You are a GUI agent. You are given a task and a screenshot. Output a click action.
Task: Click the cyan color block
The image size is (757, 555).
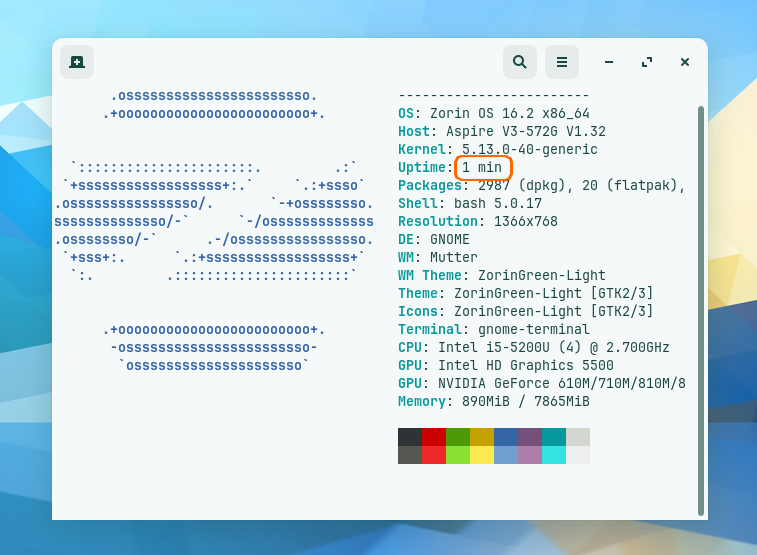click(553, 455)
